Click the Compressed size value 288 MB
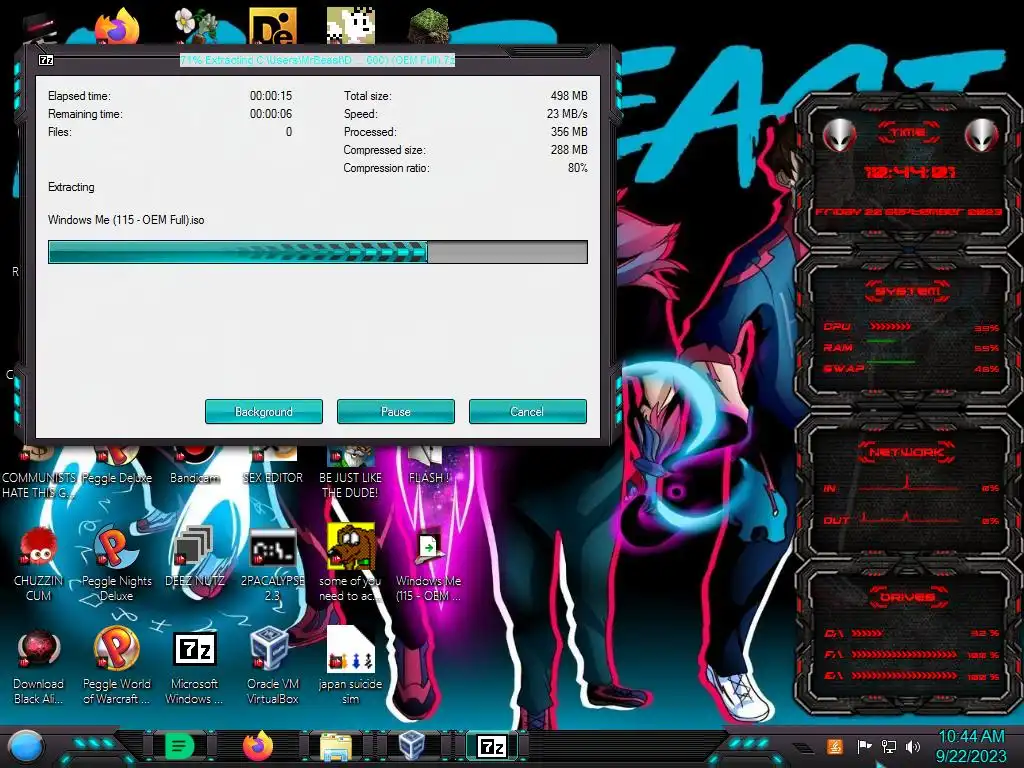1024x768 pixels. (x=569, y=150)
